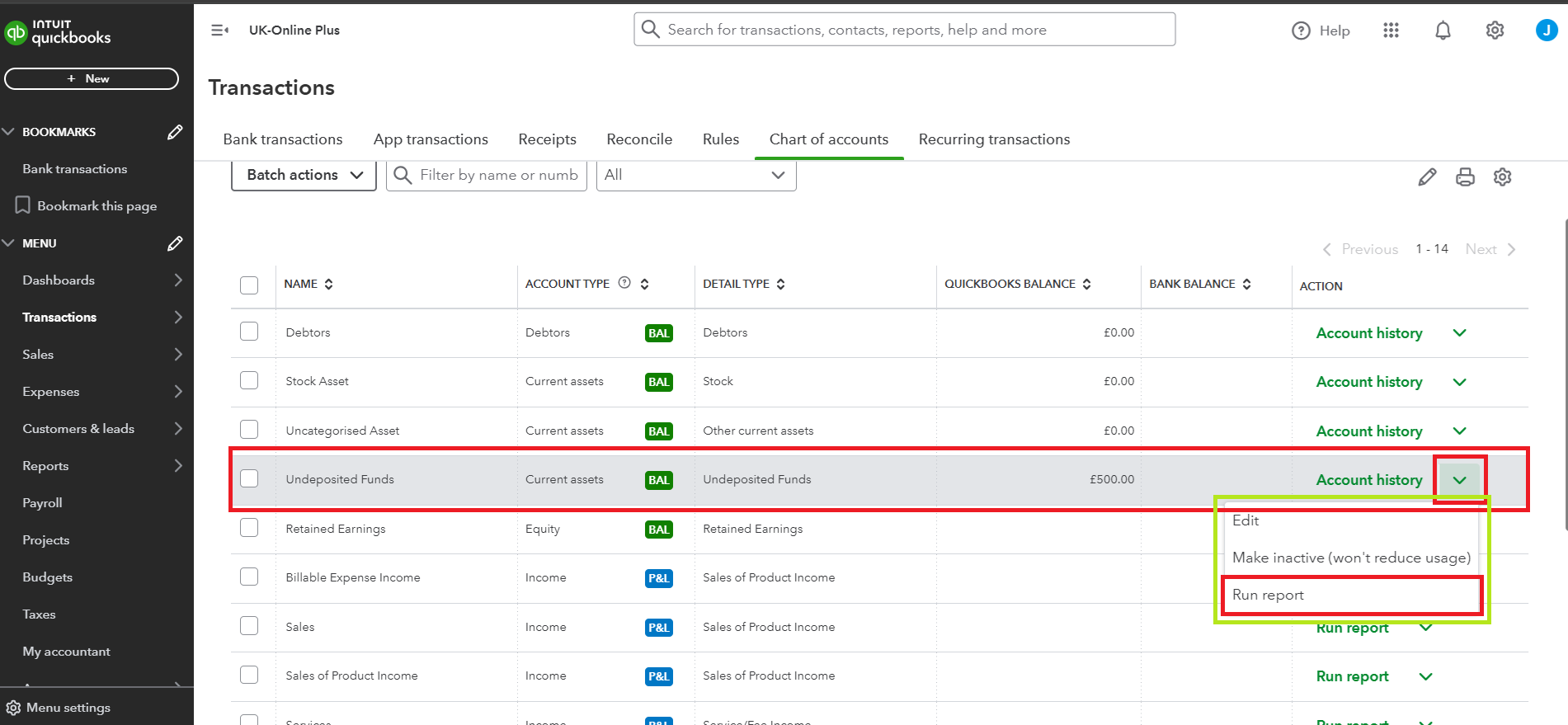The image size is (1568, 725).
Task: Sort by QuickBooks balance column
Action: click(1086, 284)
